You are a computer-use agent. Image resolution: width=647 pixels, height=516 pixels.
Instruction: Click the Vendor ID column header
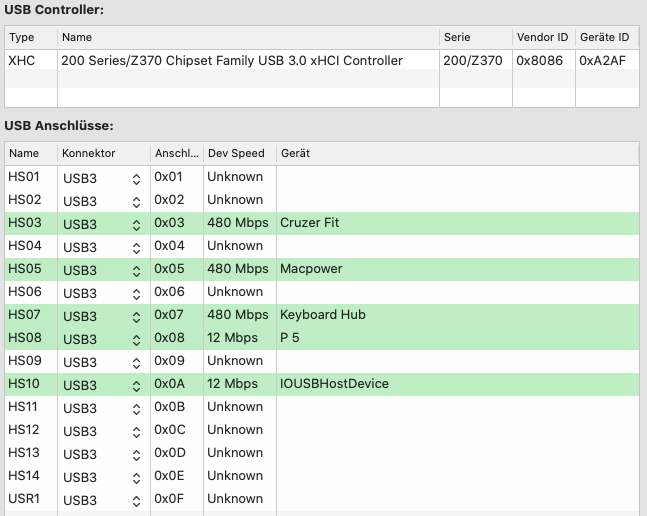(x=542, y=37)
